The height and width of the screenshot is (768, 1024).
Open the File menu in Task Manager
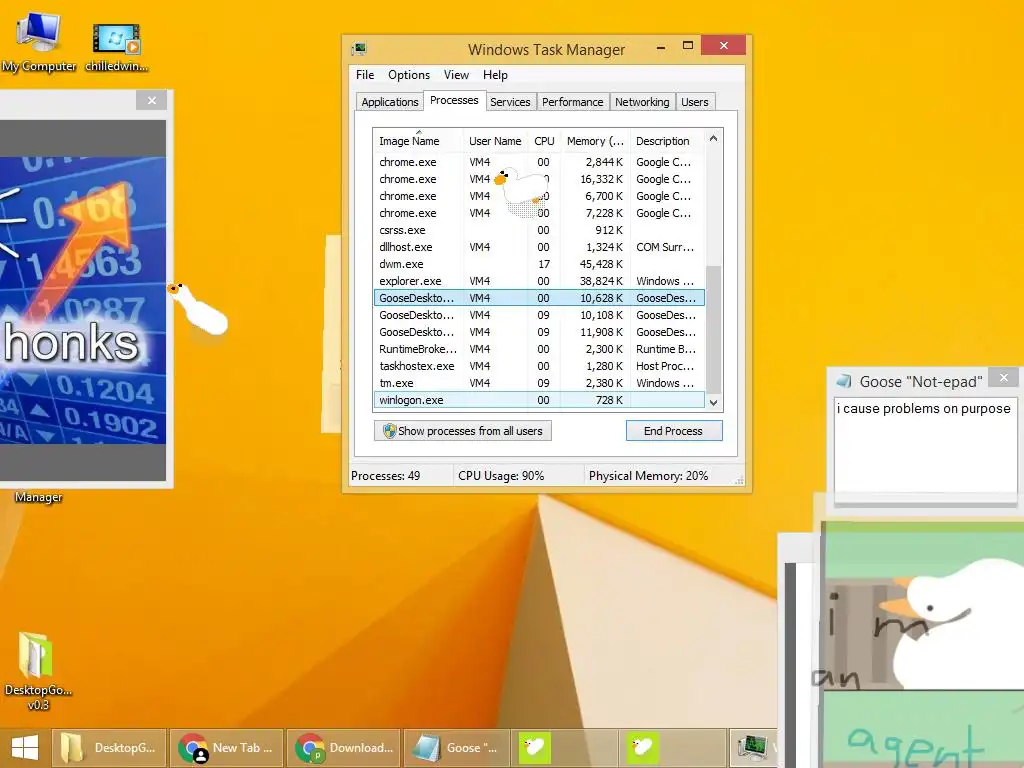pyautogui.click(x=365, y=75)
